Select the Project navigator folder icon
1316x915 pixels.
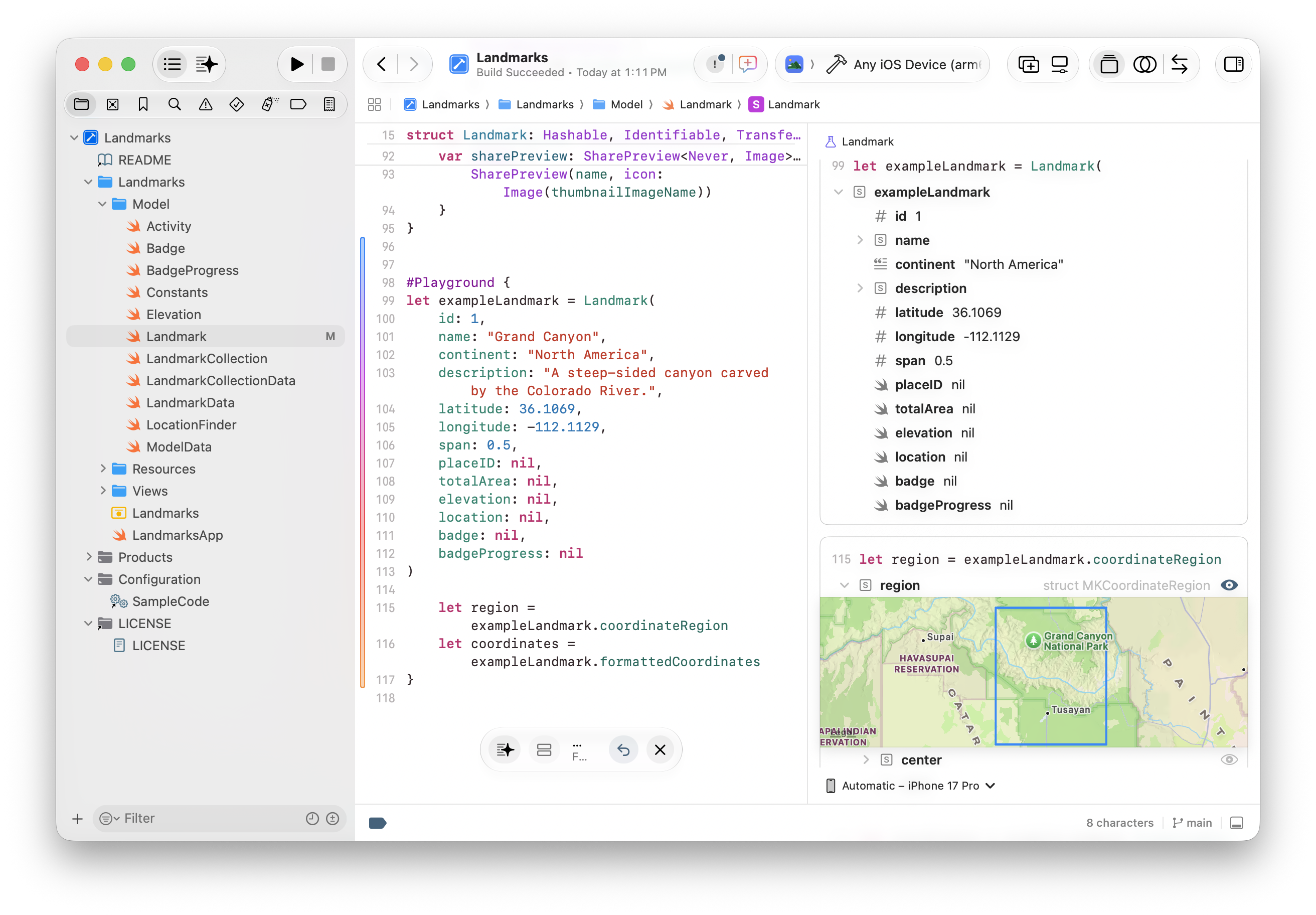pos(81,104)
